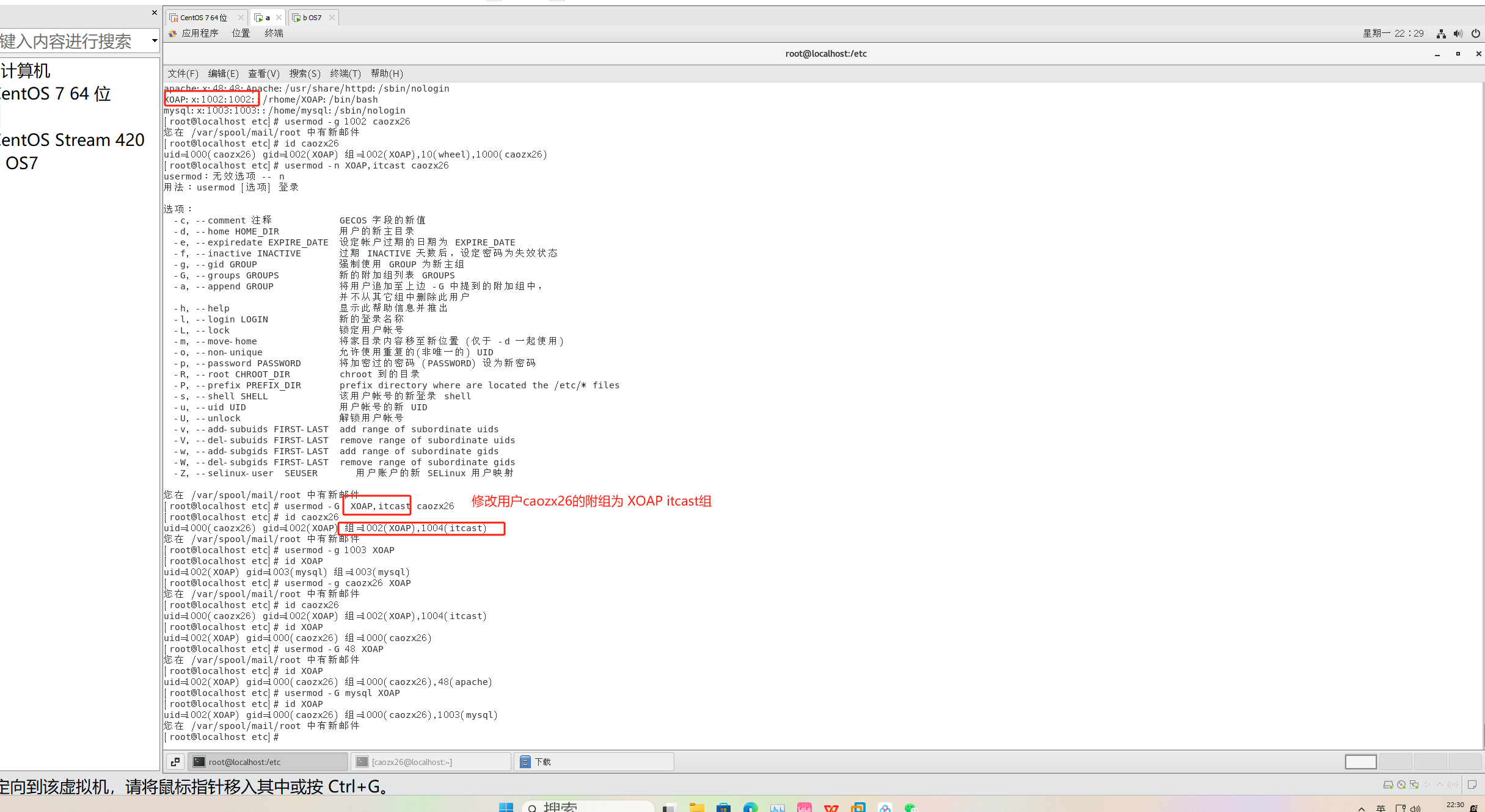Close the CentOS 7 64 位 tab

click(241, 18)
